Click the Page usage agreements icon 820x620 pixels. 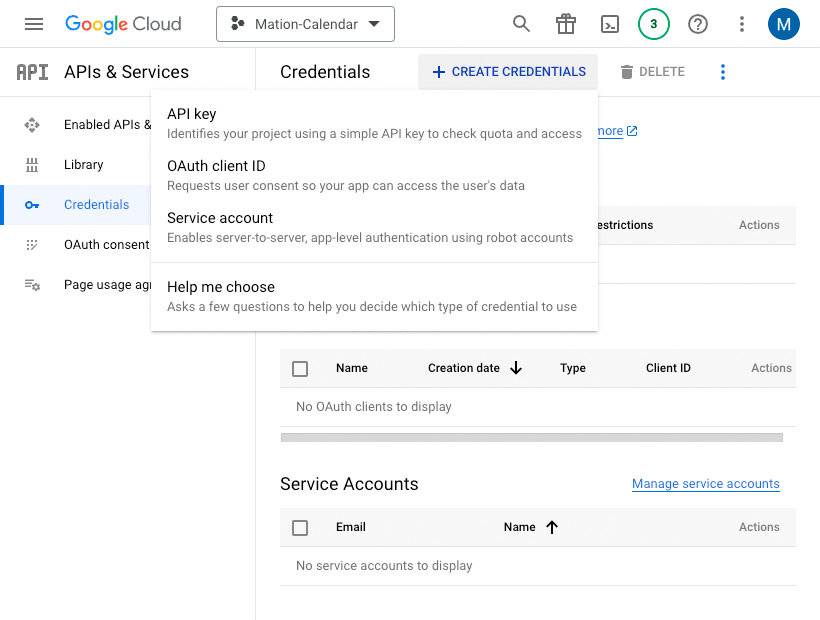32,285
